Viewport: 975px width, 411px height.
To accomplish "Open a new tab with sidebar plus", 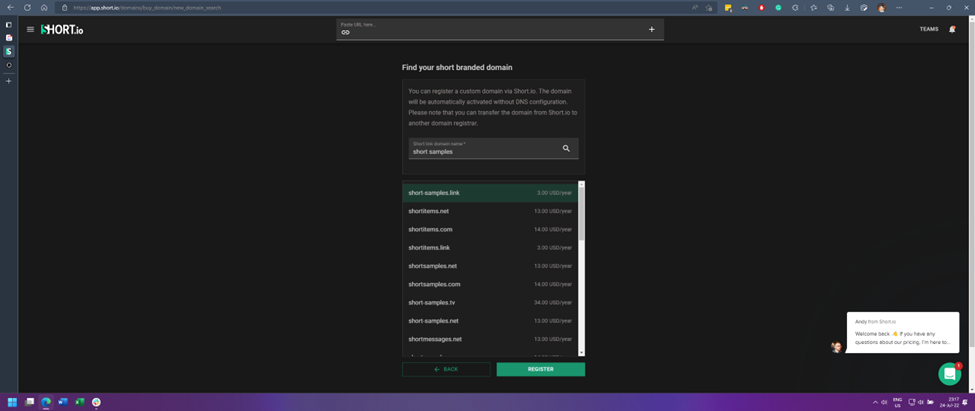I will 9,81.
